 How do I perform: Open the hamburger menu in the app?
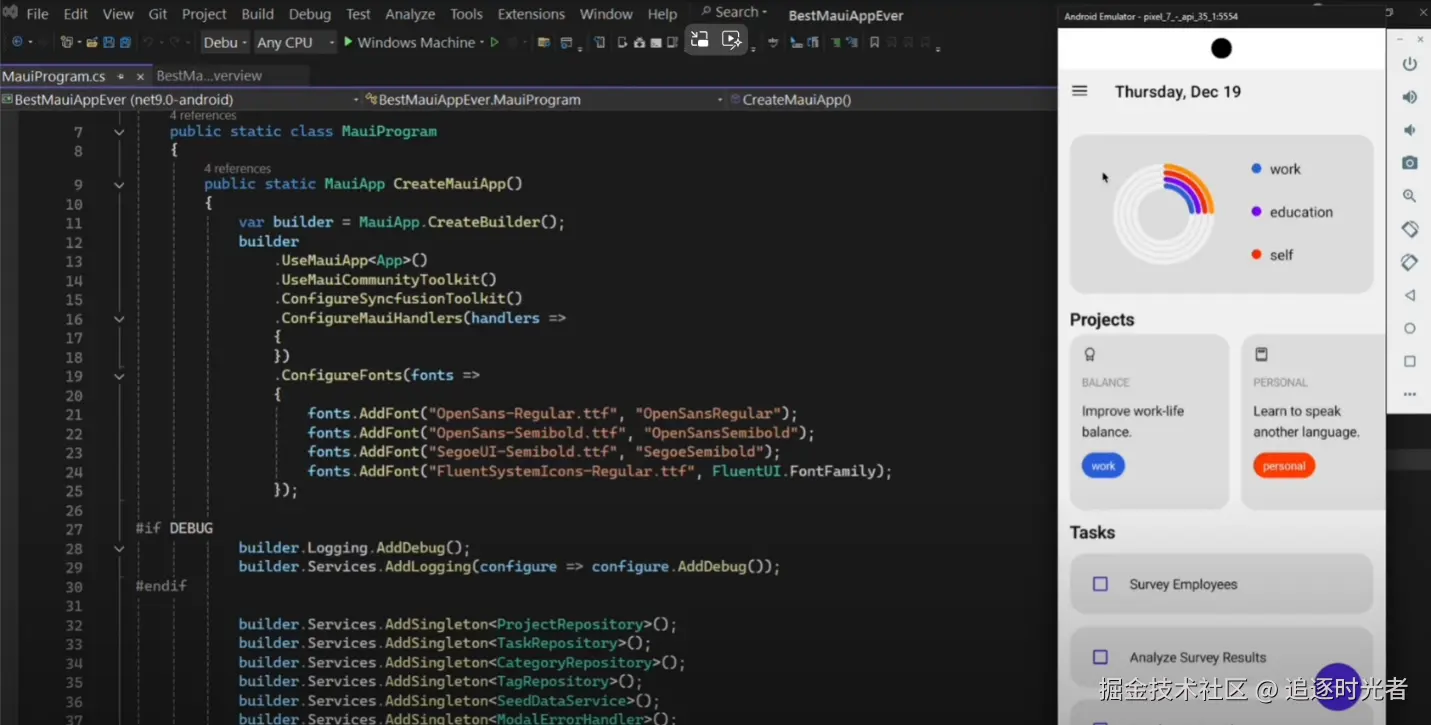1079,91
